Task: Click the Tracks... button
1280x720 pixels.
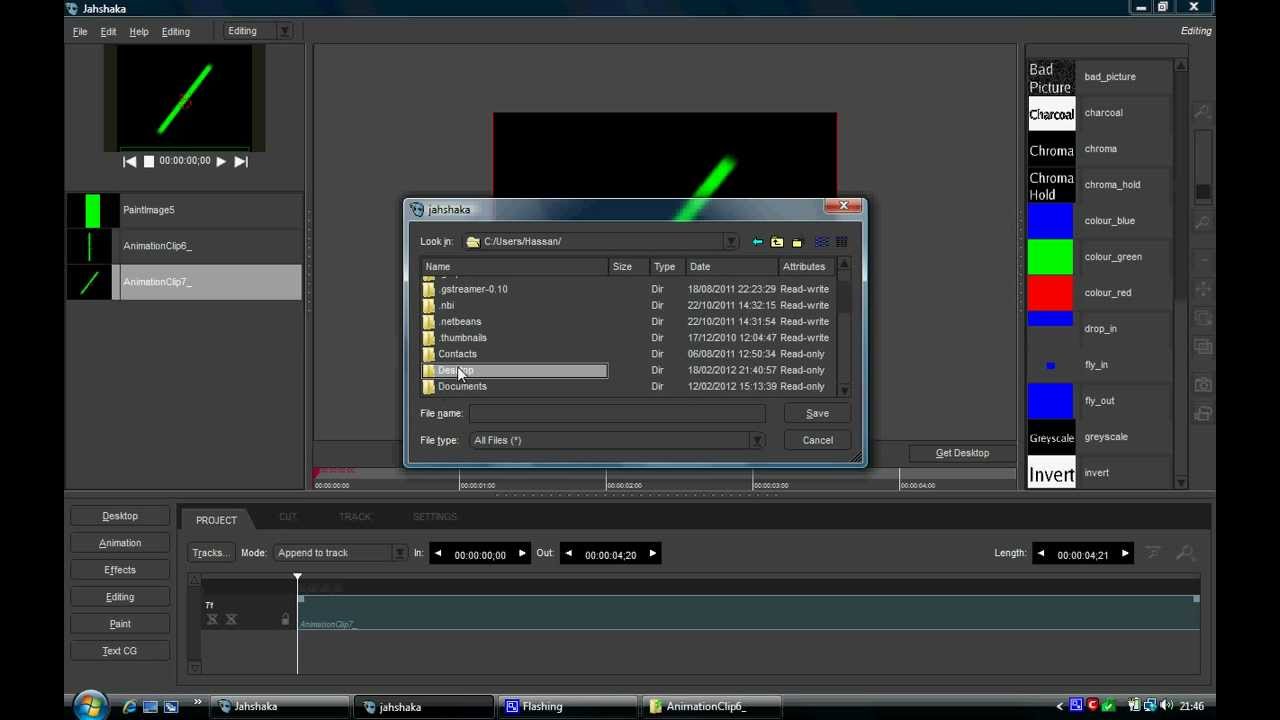Action: coord(211,553)
